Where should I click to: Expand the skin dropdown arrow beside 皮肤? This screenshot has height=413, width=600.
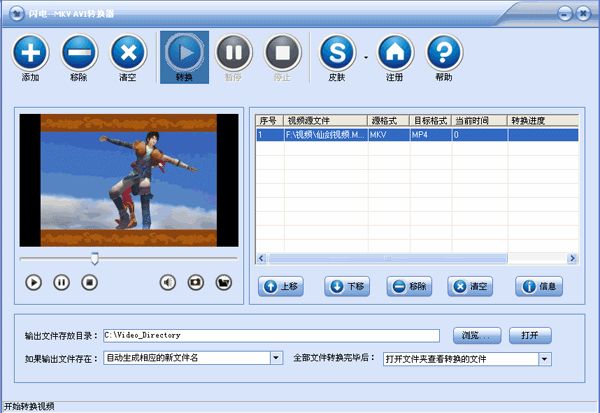[x=365, y=58]
